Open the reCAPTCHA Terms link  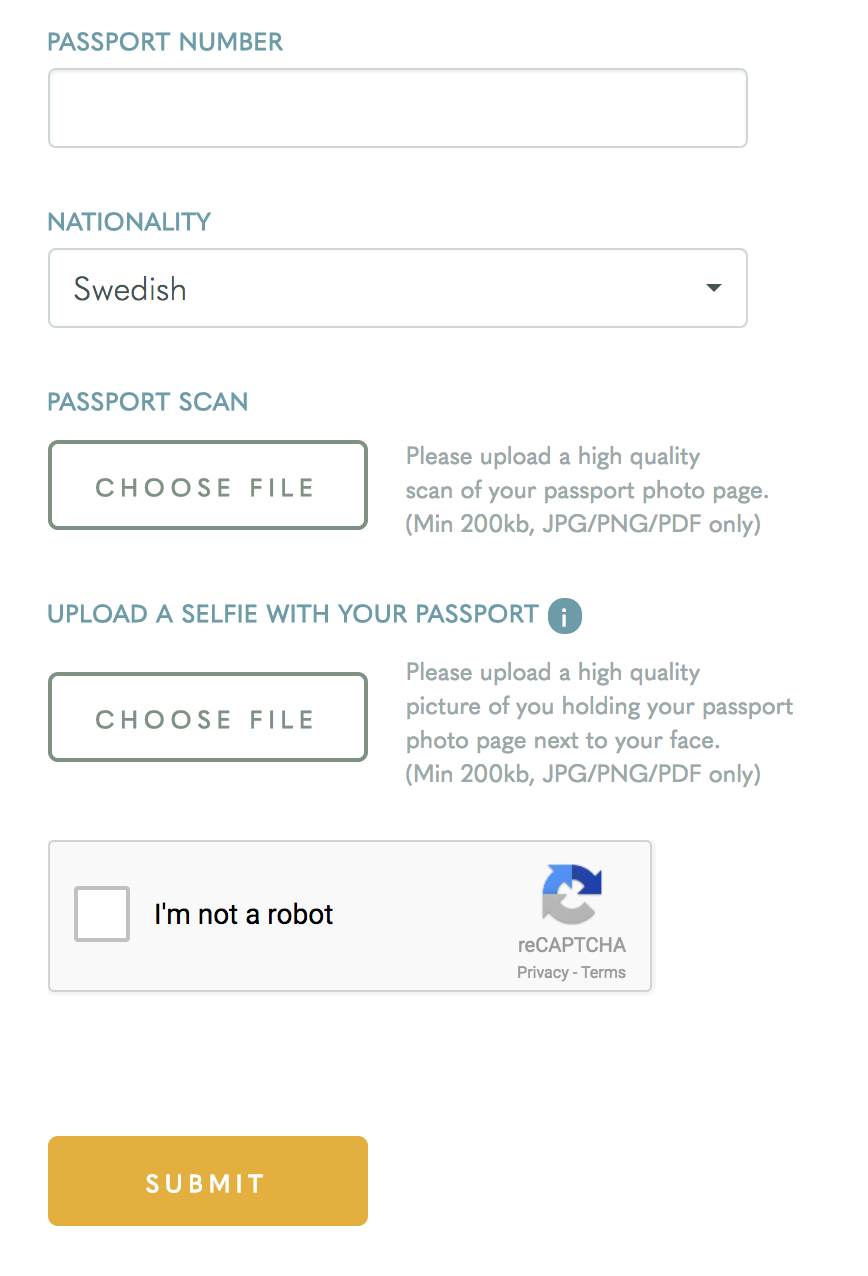coord(604,972)
